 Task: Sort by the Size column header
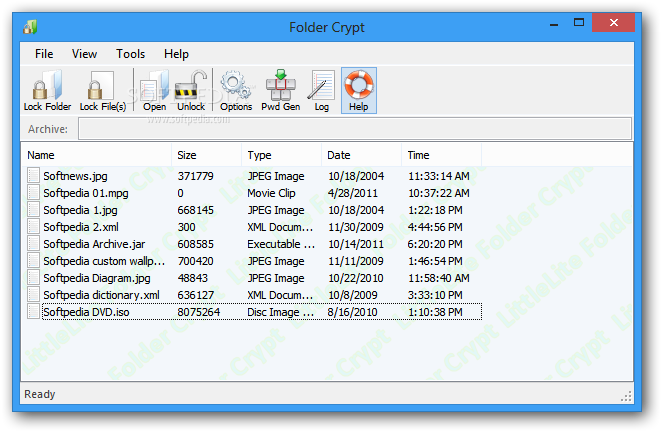pyautogui.click(x=206, y=155)
